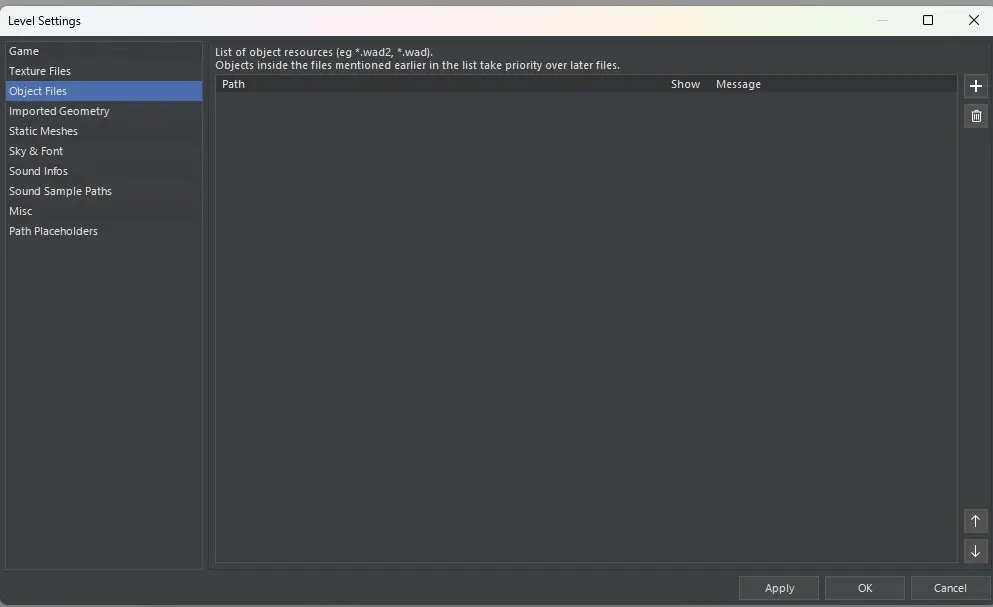Select the Object Files category
The width and height of the screenshot is (993, 607).
(x=38, y=91)
